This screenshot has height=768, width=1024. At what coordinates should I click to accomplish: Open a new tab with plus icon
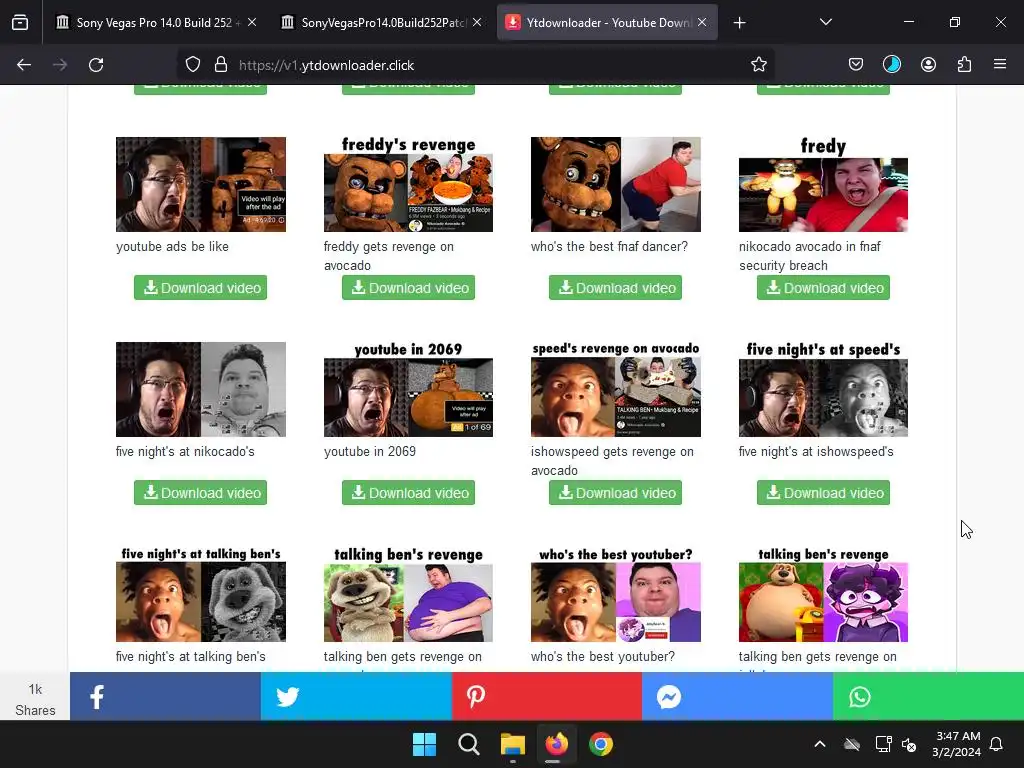click(x=739, y=23)
